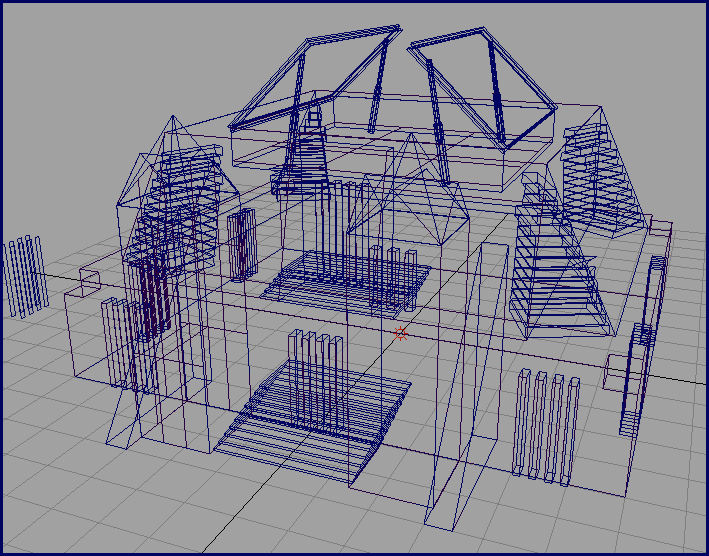Screen dimensions: 709x556
Task: Select the right open roof panel
Action: [x=482, y=78]
